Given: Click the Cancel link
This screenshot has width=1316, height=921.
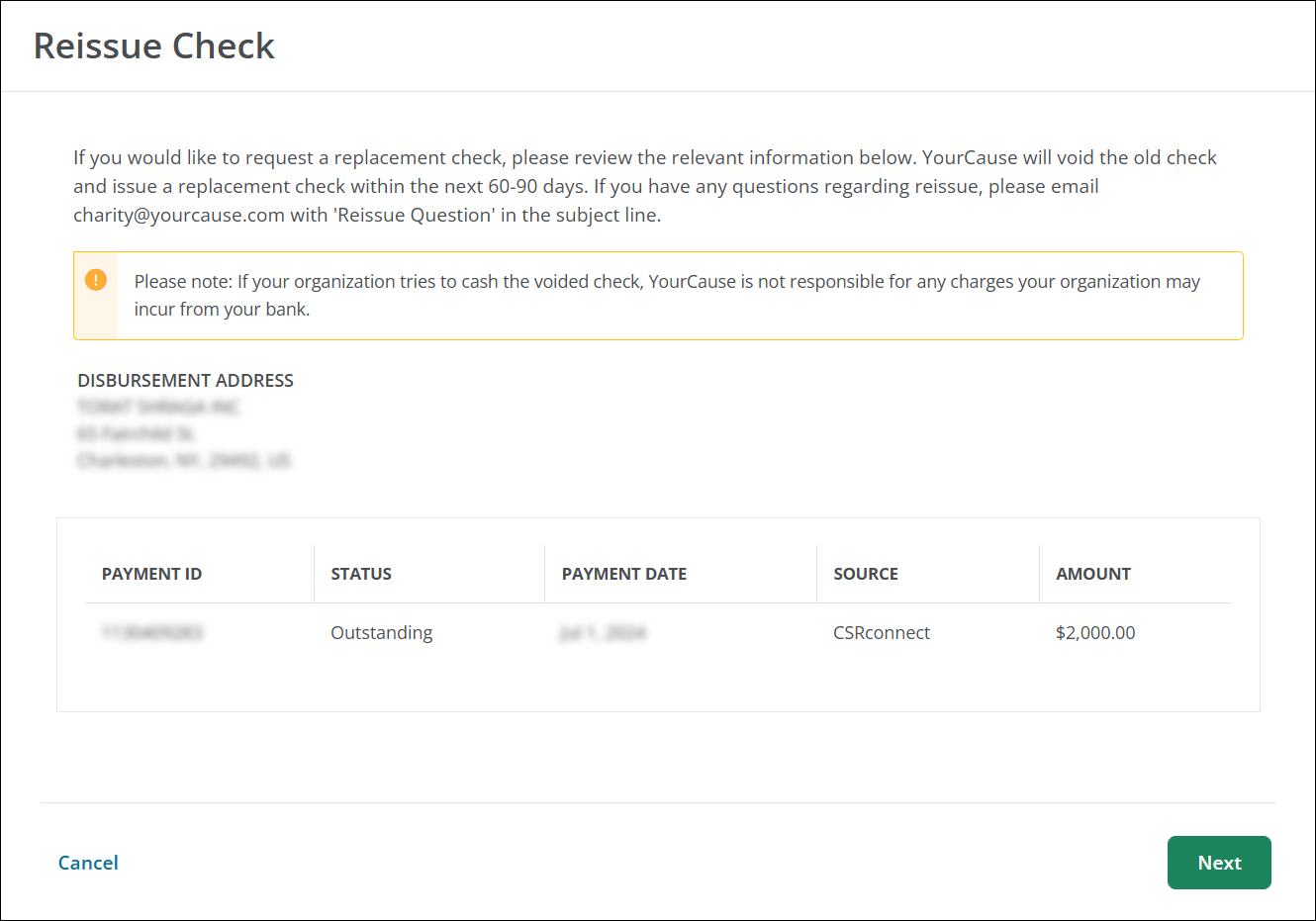Looking at the screenshot, I should click(88, 863).
